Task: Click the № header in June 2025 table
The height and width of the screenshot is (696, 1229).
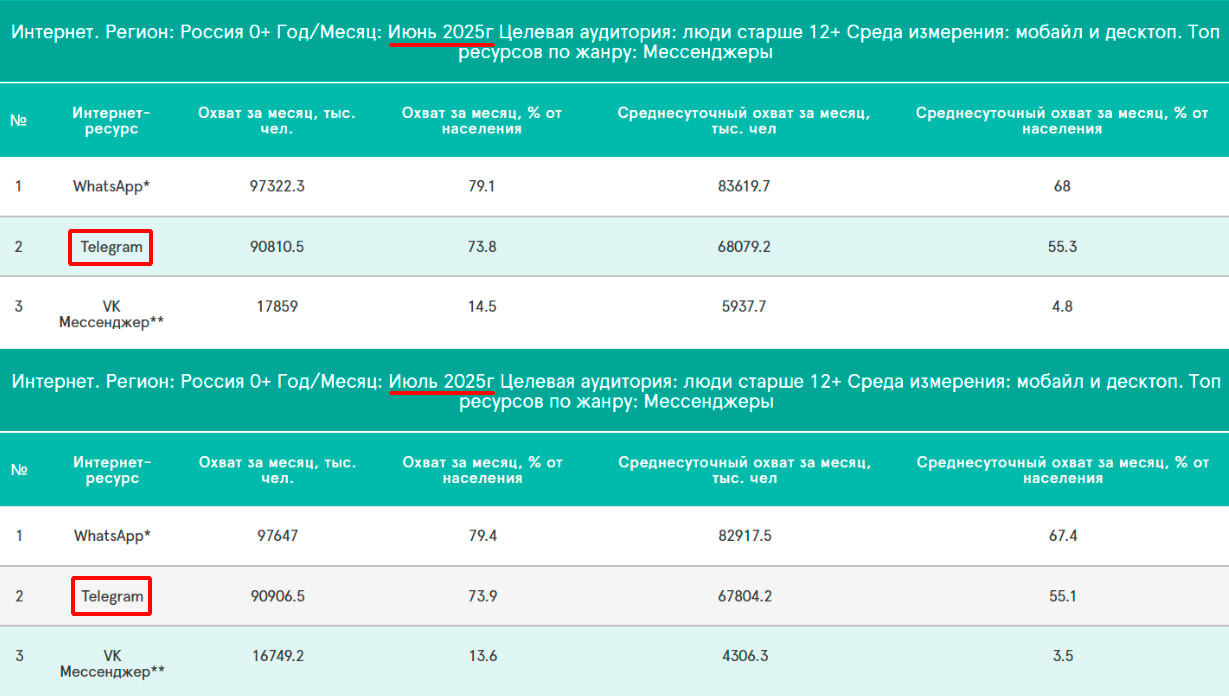Action: tap(18, 120)
